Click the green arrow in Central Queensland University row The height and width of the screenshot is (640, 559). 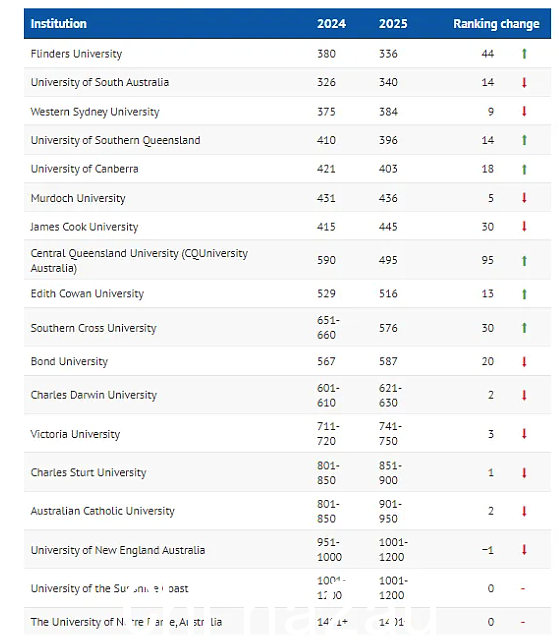[524, 260]
